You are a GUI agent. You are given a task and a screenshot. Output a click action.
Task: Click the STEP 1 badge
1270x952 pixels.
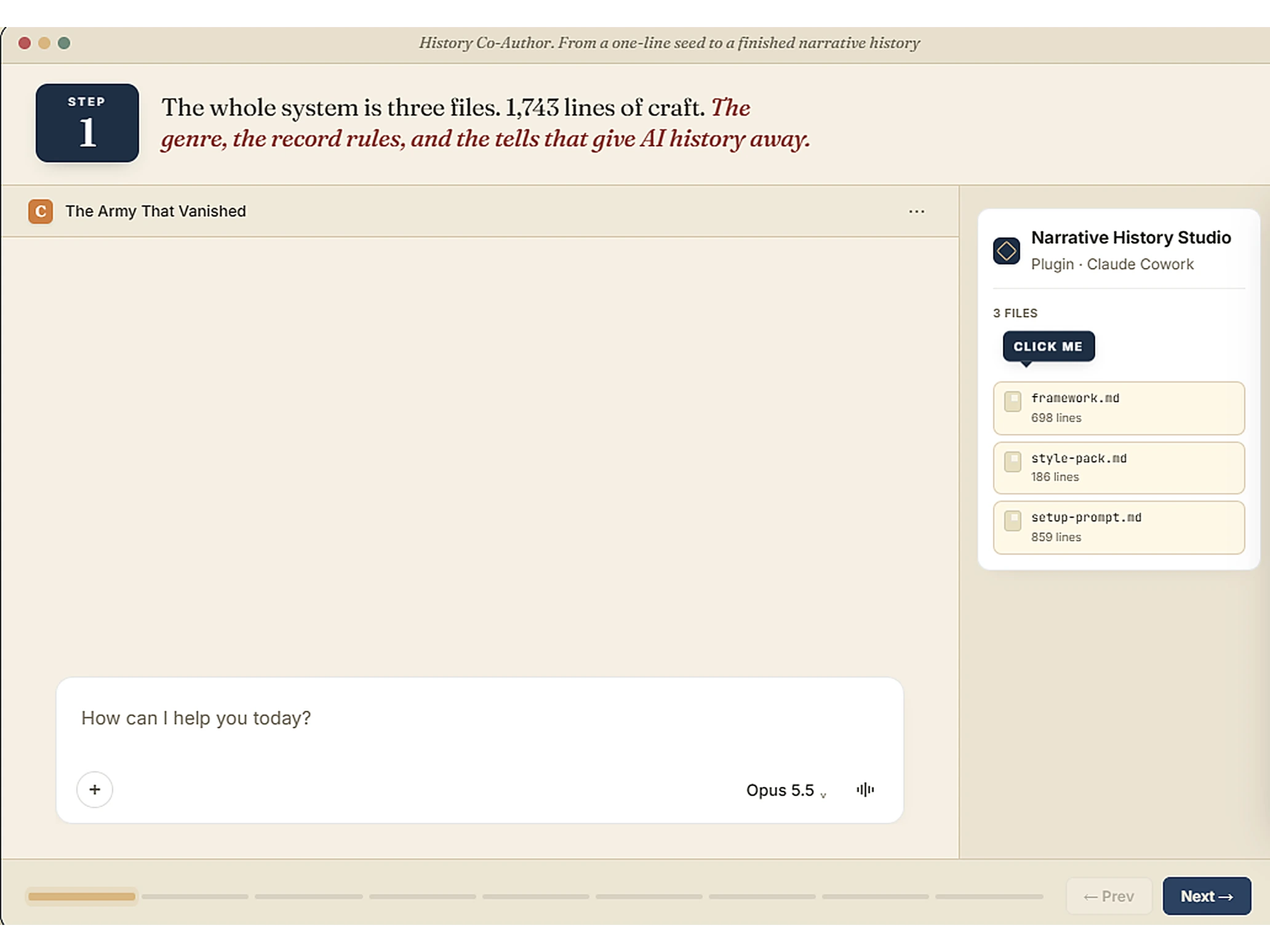coord(87,123)
